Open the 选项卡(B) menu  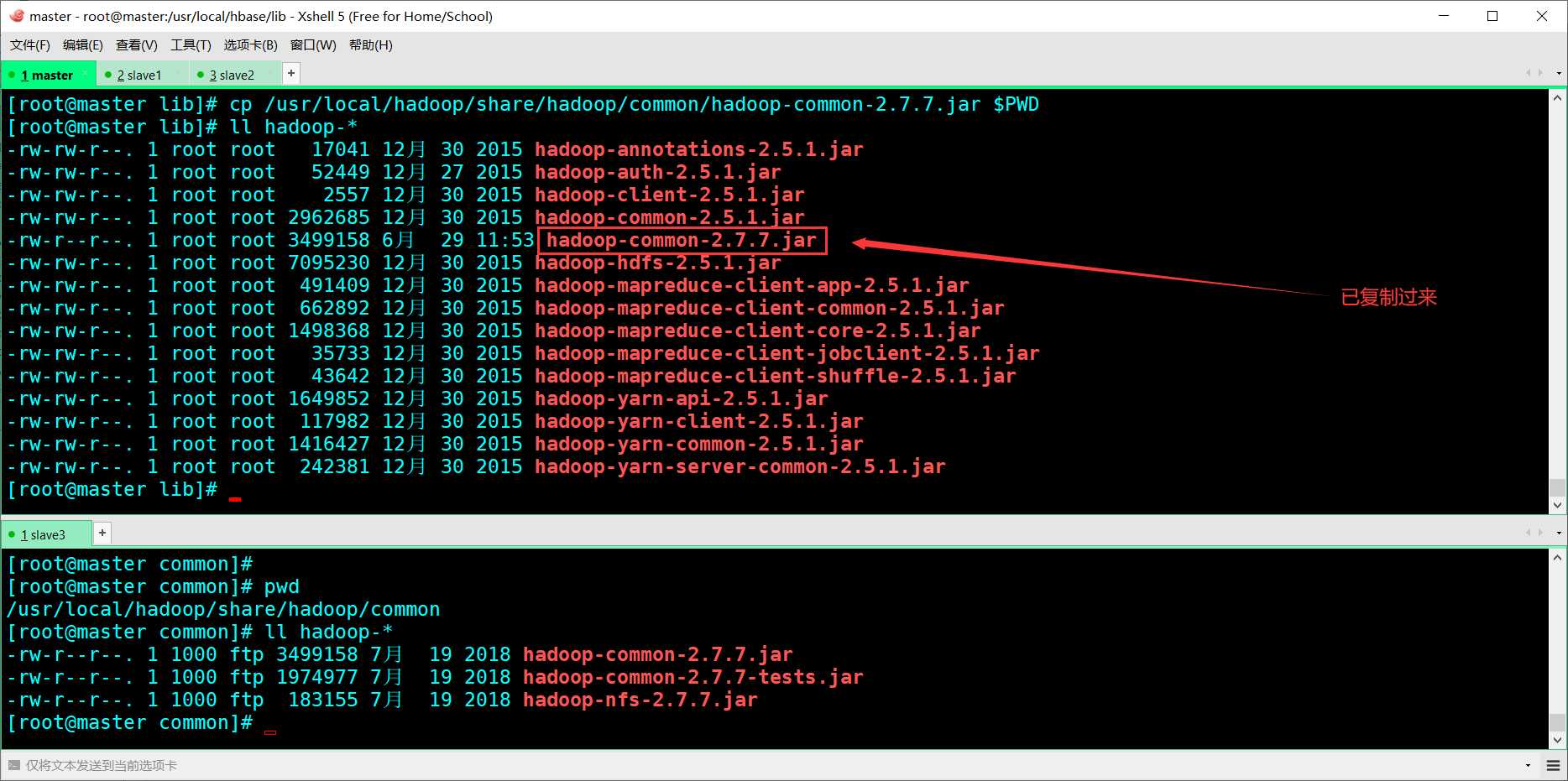[251, 45]
